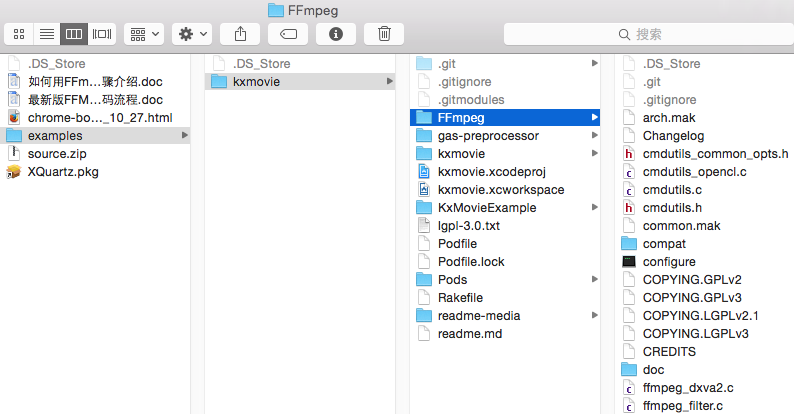Expand the gas-preprocessor arrow

click(x=594, y=135)
